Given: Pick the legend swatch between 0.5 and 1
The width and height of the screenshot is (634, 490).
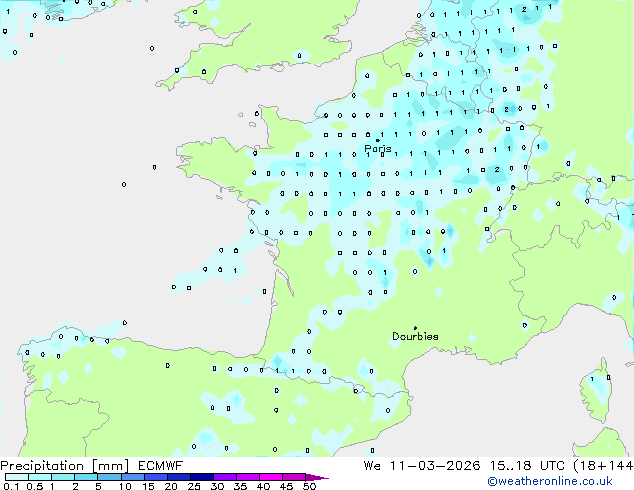Looking at the screenshot, I should point(40,477).
